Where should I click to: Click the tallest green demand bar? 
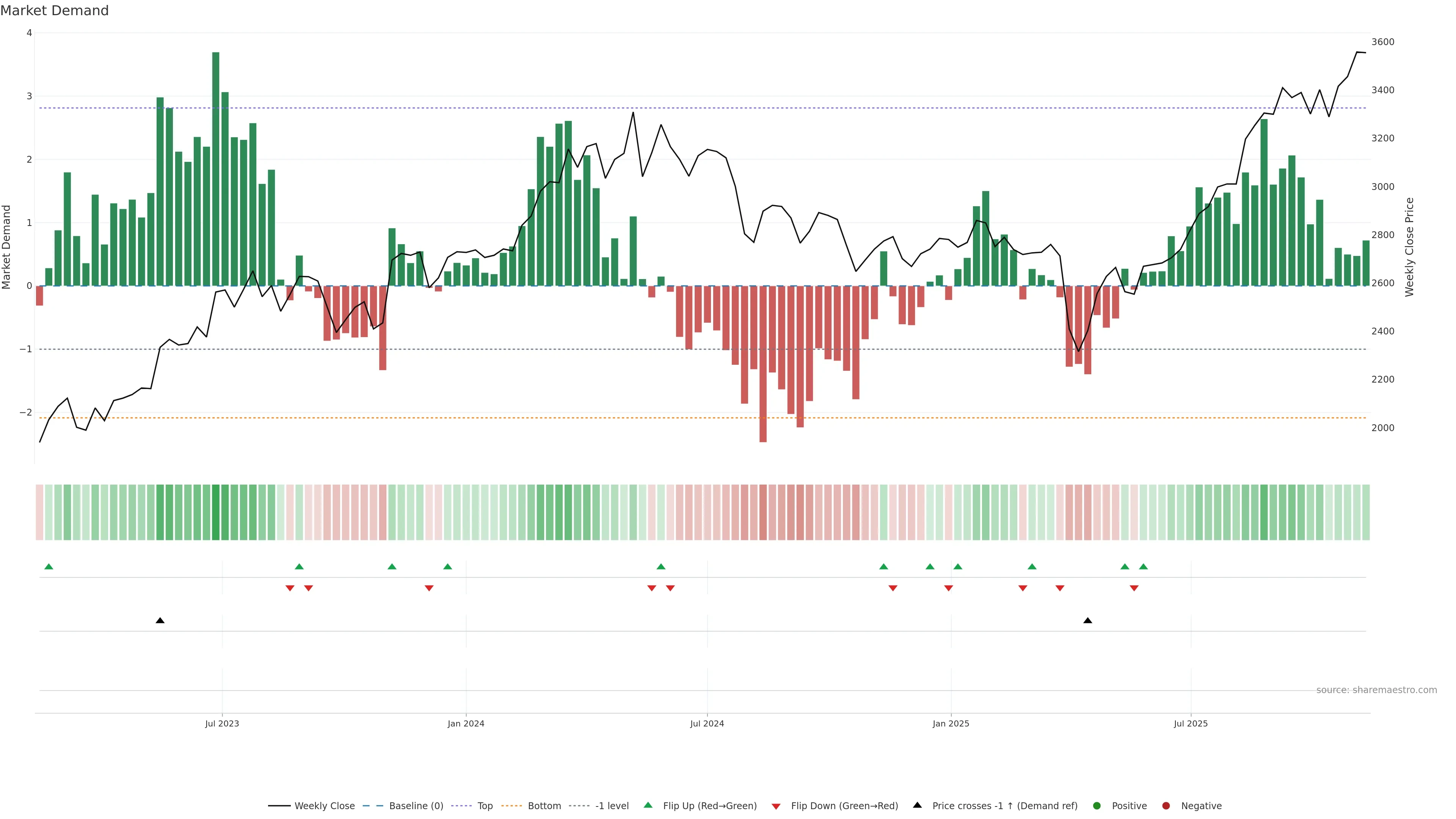click(x=216, y=169)
